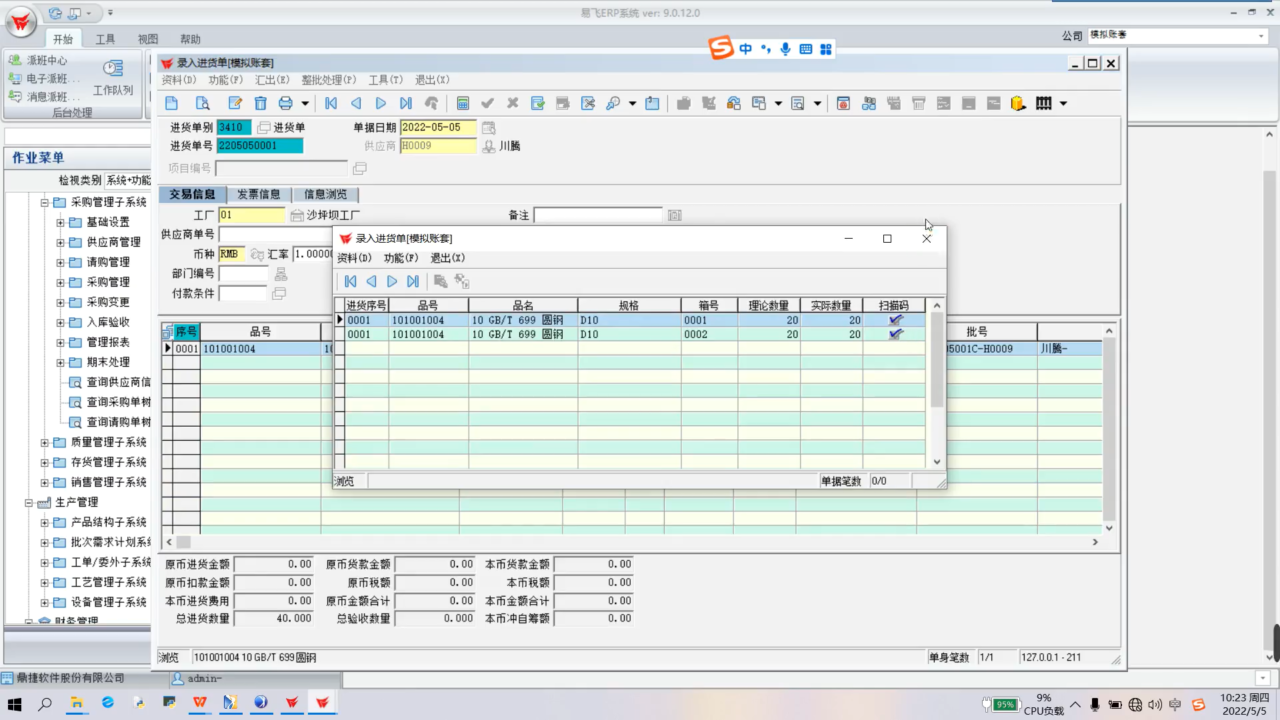Open dropdown arrow next to Print icon

305,103
